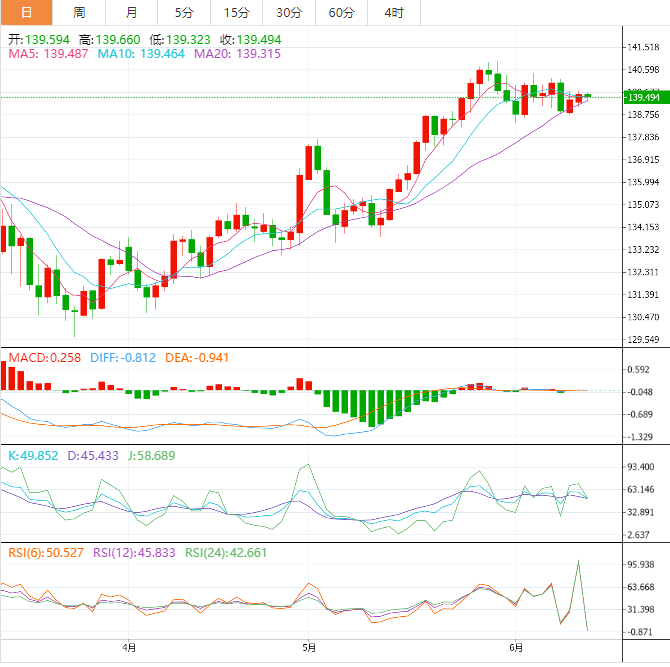Select the 月 (monthly) chart tab

point(132,13)
